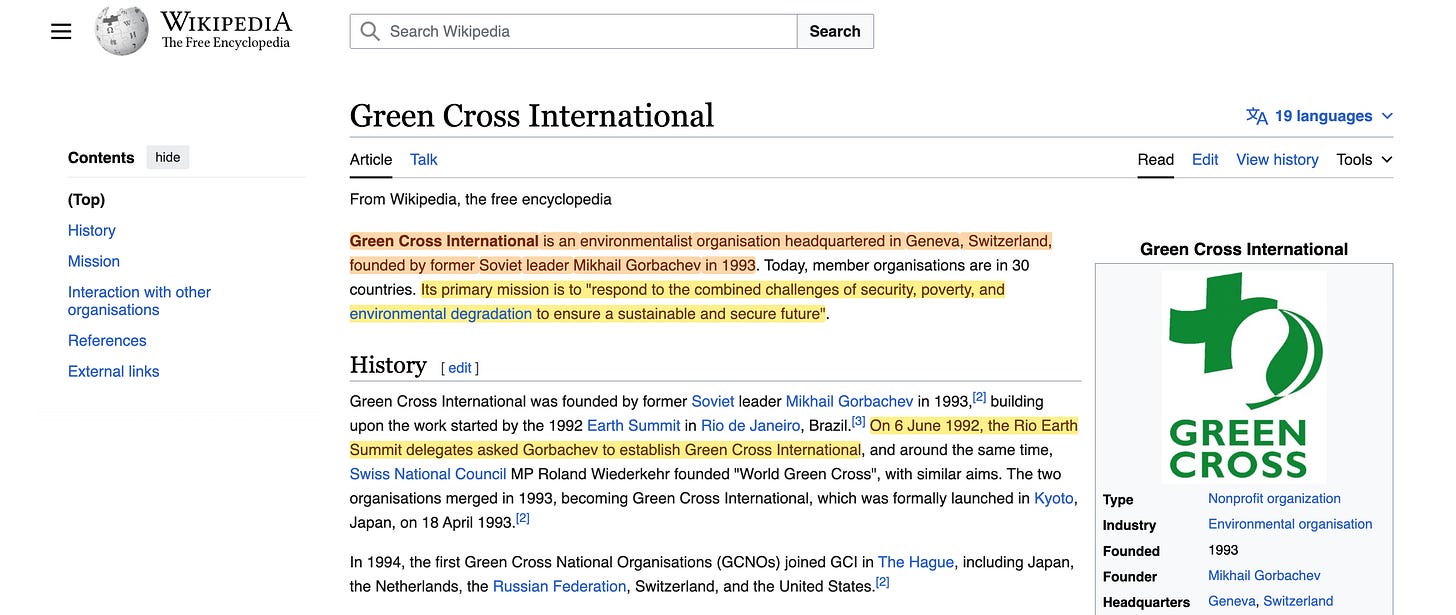Open the Russian Federation link
This screenshot has width=1456, height=615.
[560, 586]
